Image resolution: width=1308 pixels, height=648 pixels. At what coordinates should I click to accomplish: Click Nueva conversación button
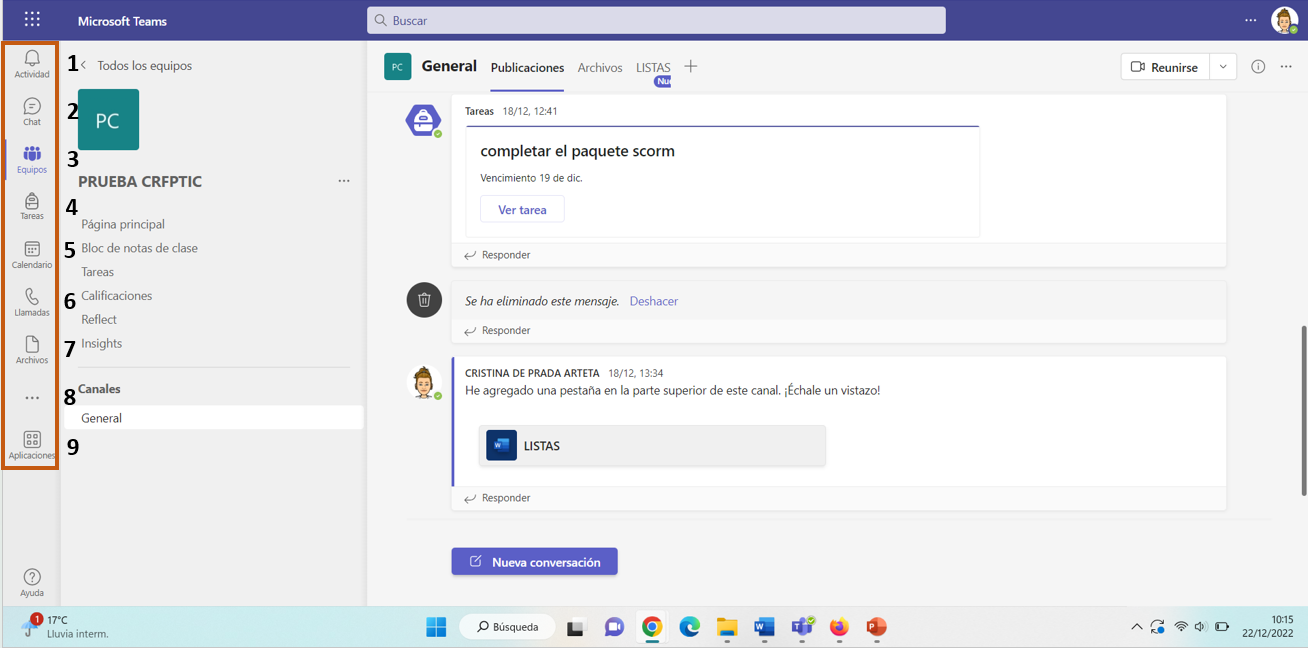click(534, 562)
